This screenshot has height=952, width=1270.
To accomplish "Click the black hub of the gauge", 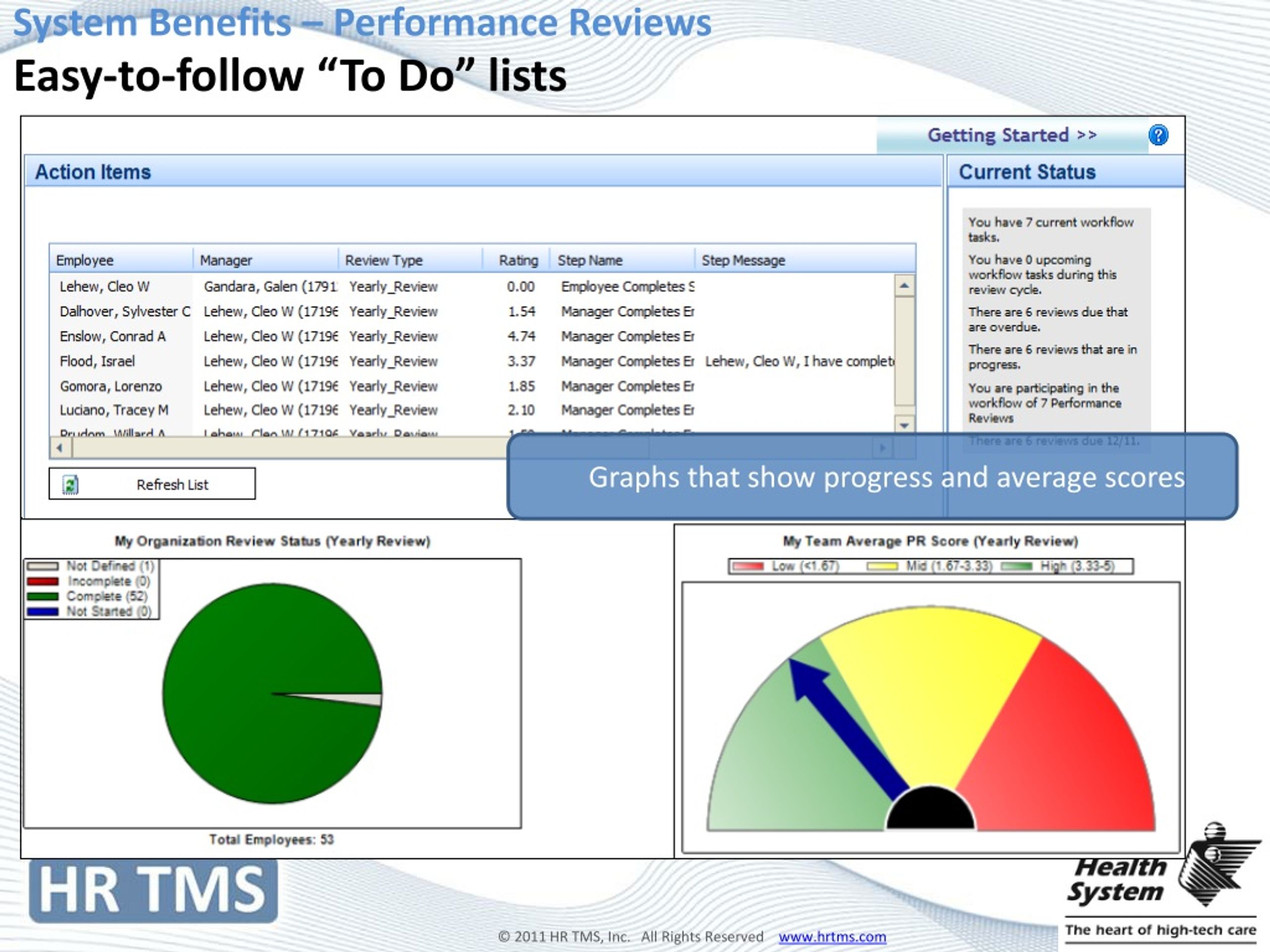I will click(x=930, y=808).
